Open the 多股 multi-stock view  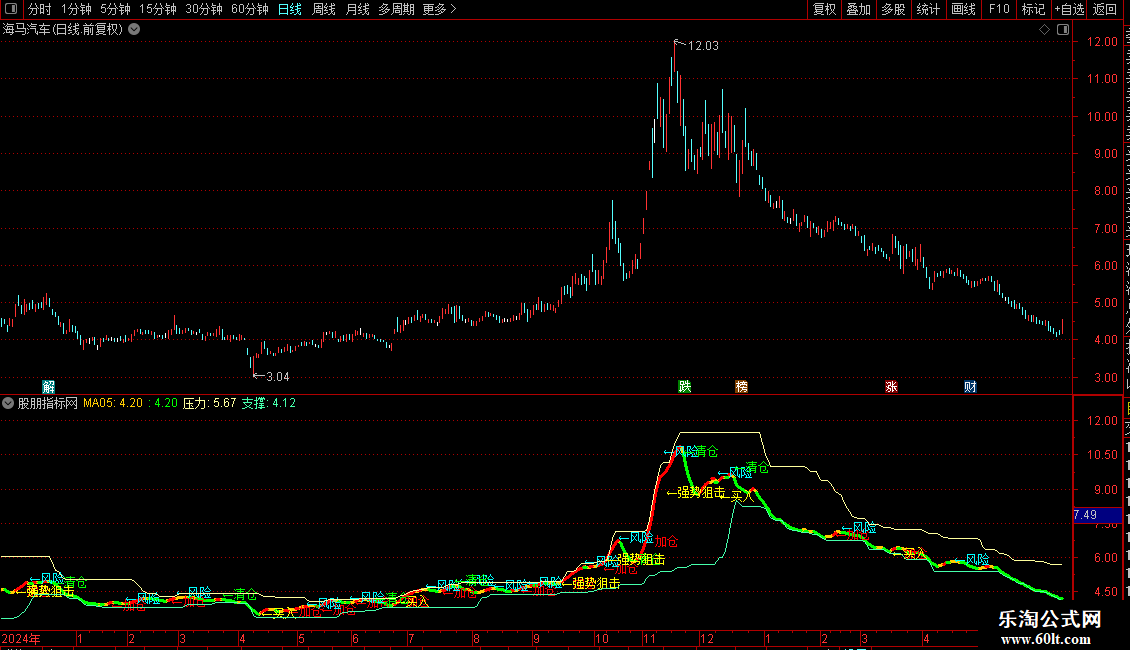pyautogui.click(x=893, y=9)
